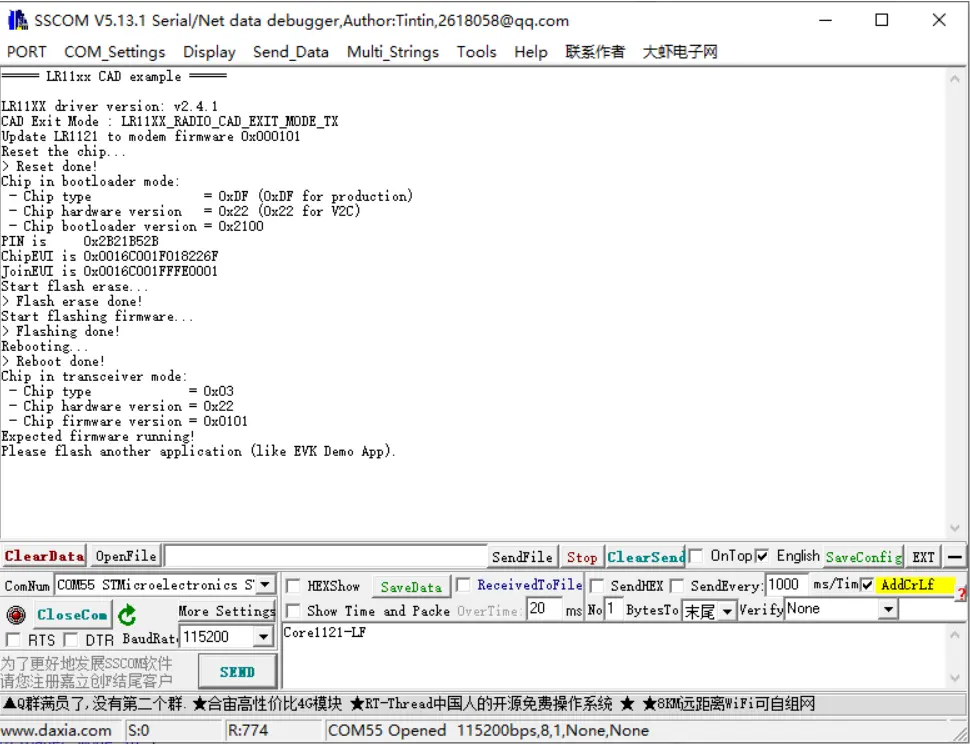
Task: Click the ClearData button
Action: point(44,556)
